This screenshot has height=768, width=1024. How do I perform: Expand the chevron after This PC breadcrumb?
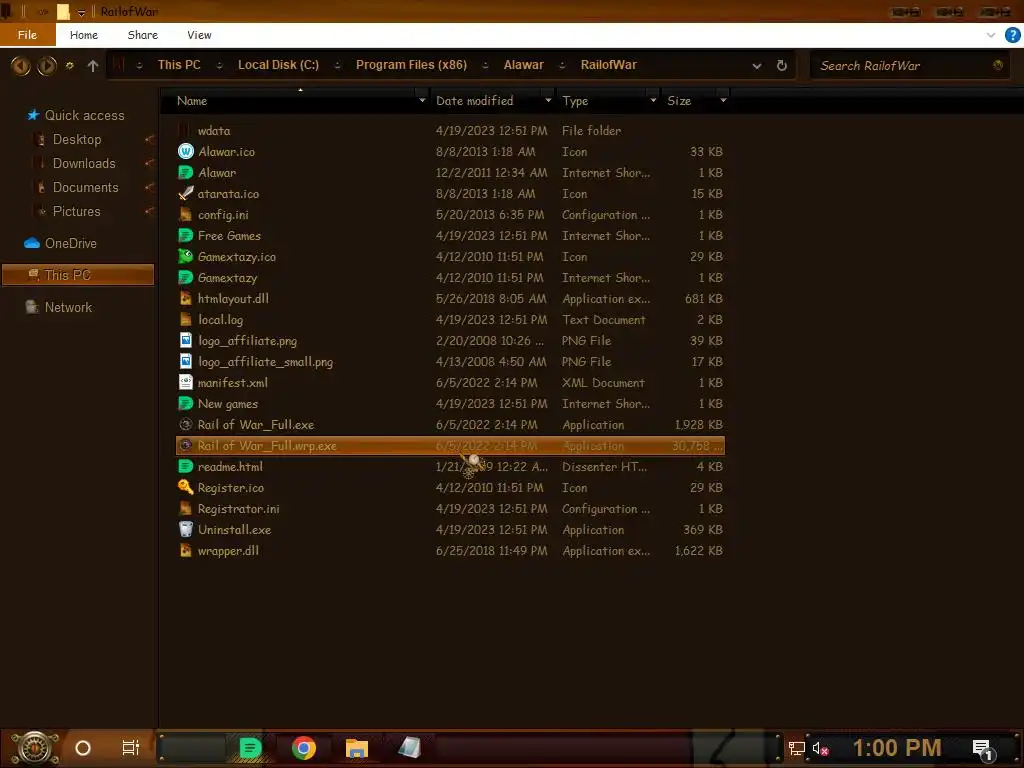pos(219,65)
